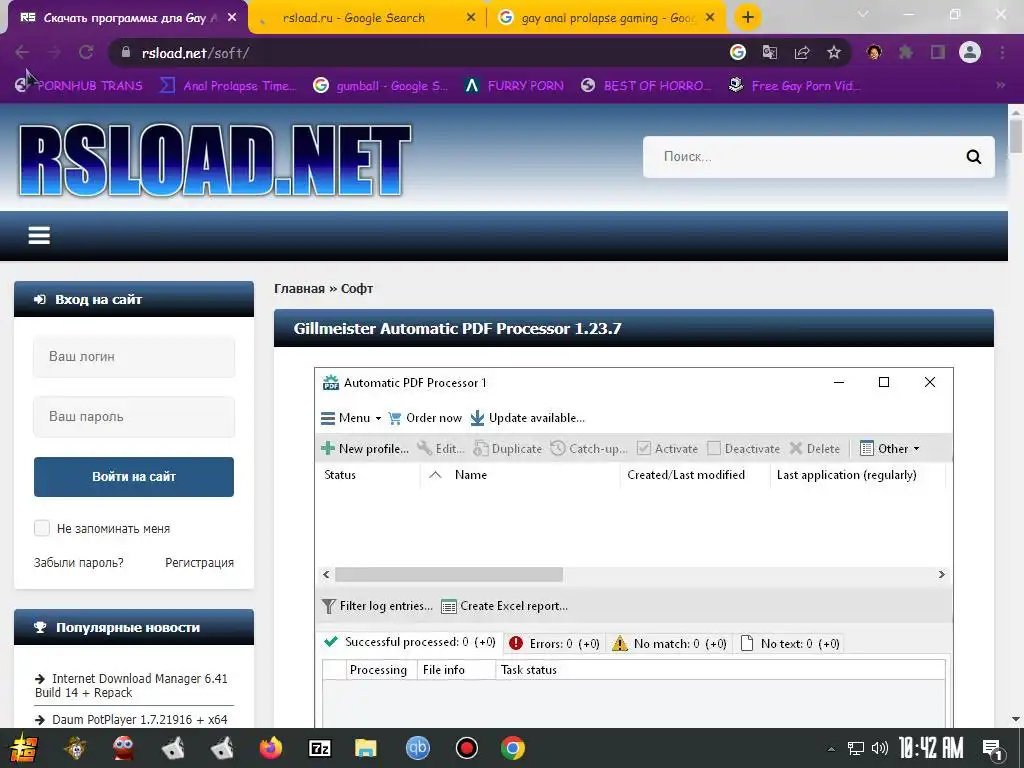
Task: Open Internet Download Manager 6.41 news link
Action: [131, 685]
